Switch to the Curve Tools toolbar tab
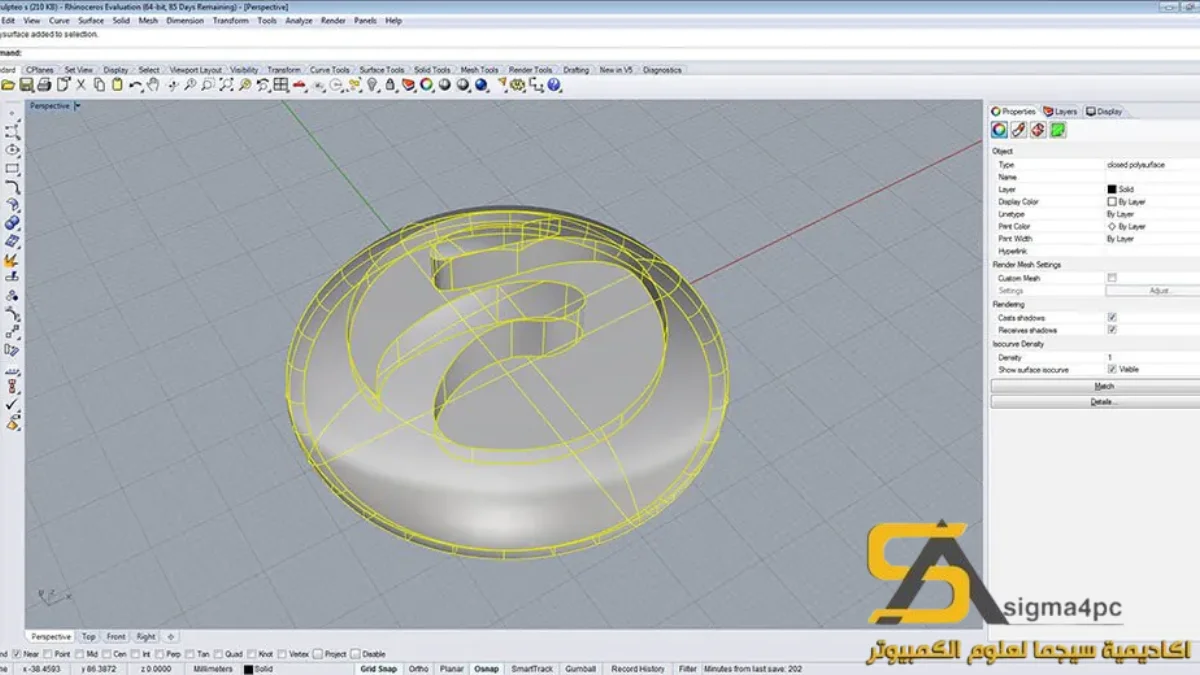1200x675 pixels. point(330,70)
